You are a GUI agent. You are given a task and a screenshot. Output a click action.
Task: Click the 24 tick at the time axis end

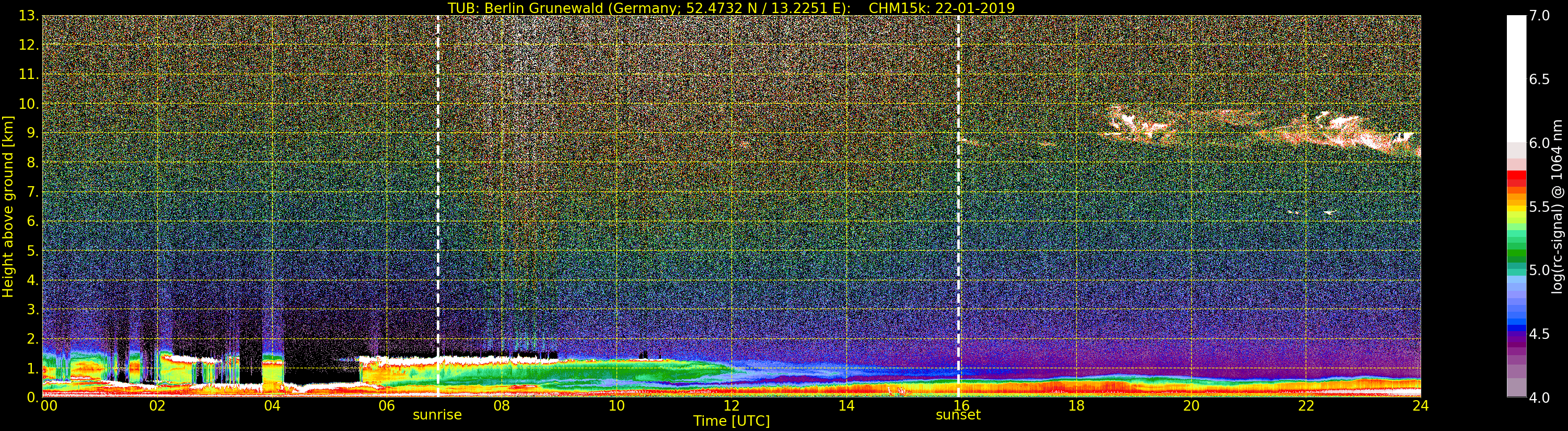(1420, 406)
